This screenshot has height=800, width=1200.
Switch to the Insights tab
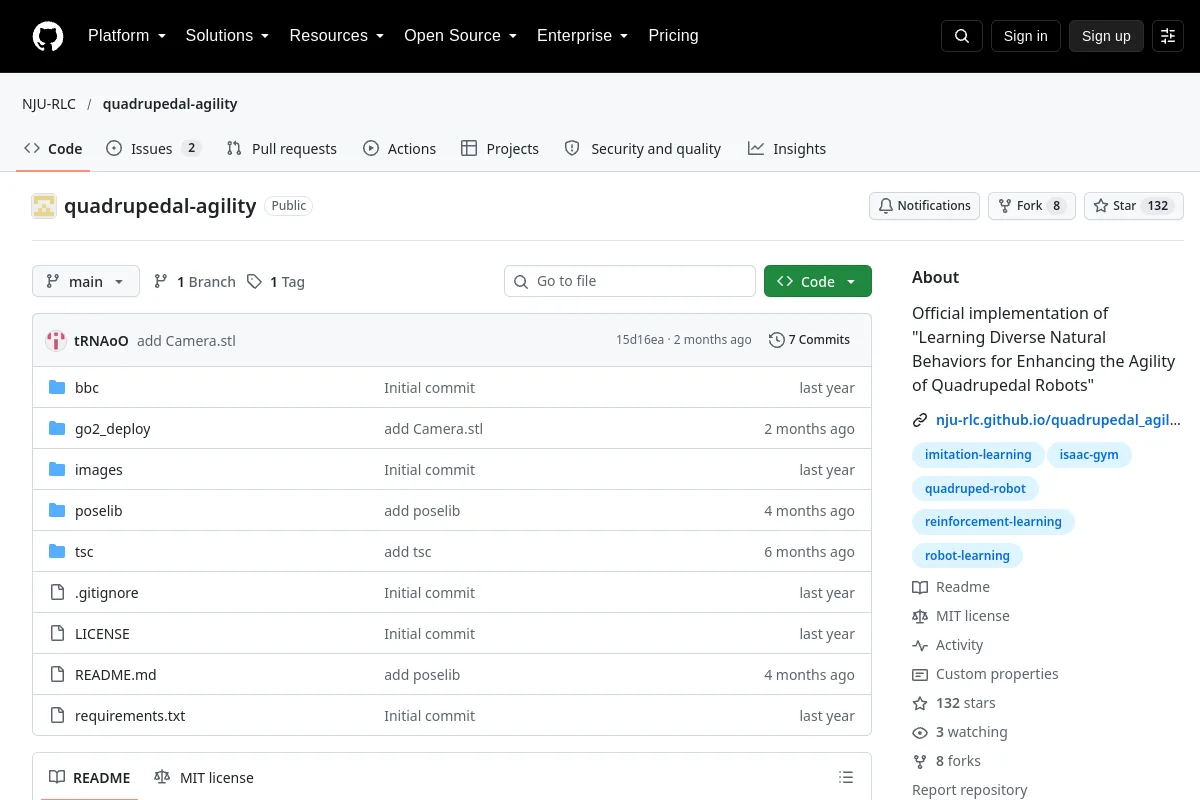pos(787,149)
